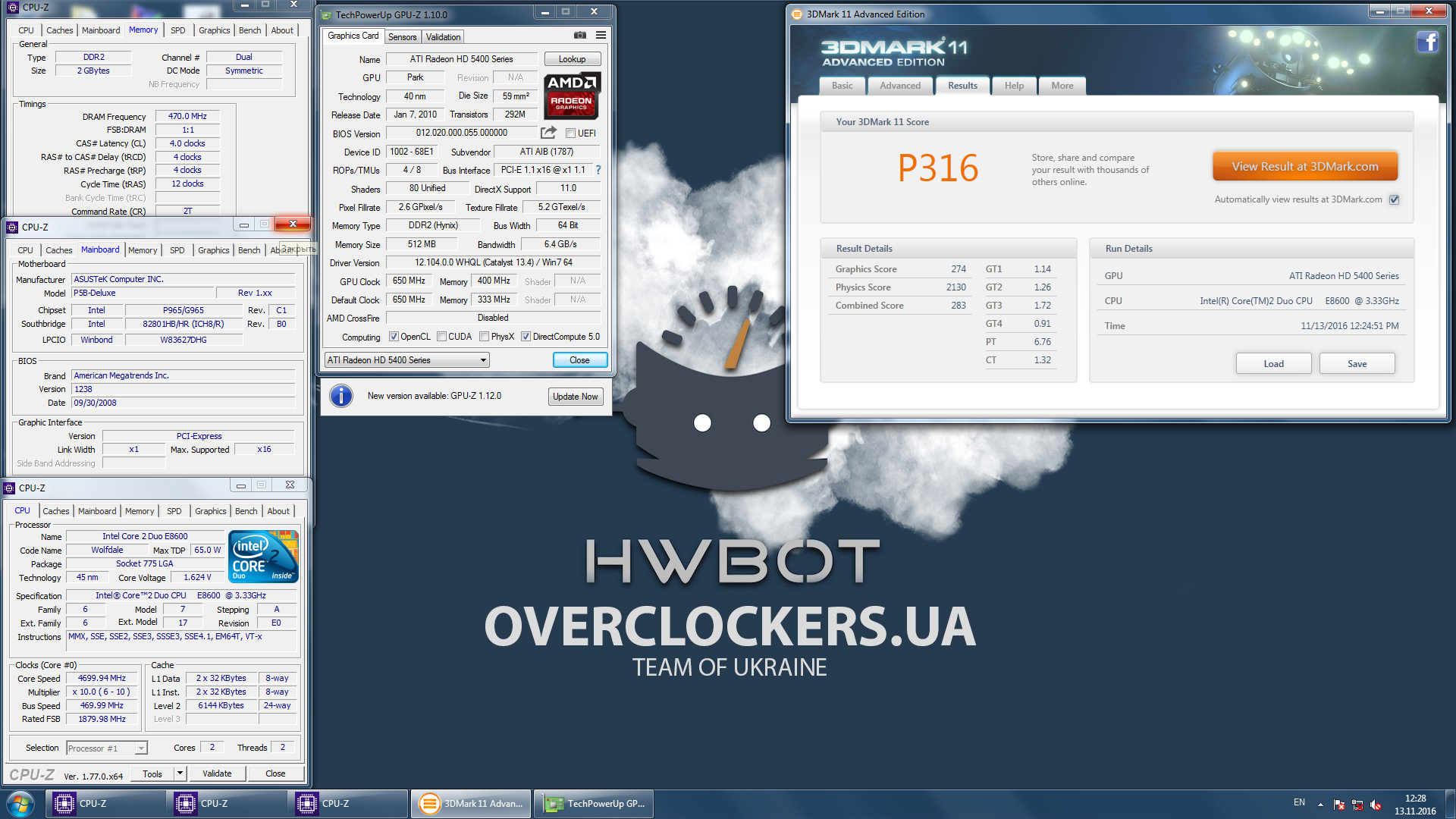Open the GPU-Z hamburger menu icon
The width and height of the screenshot is (1456, 819).
[x=601, y=35]
